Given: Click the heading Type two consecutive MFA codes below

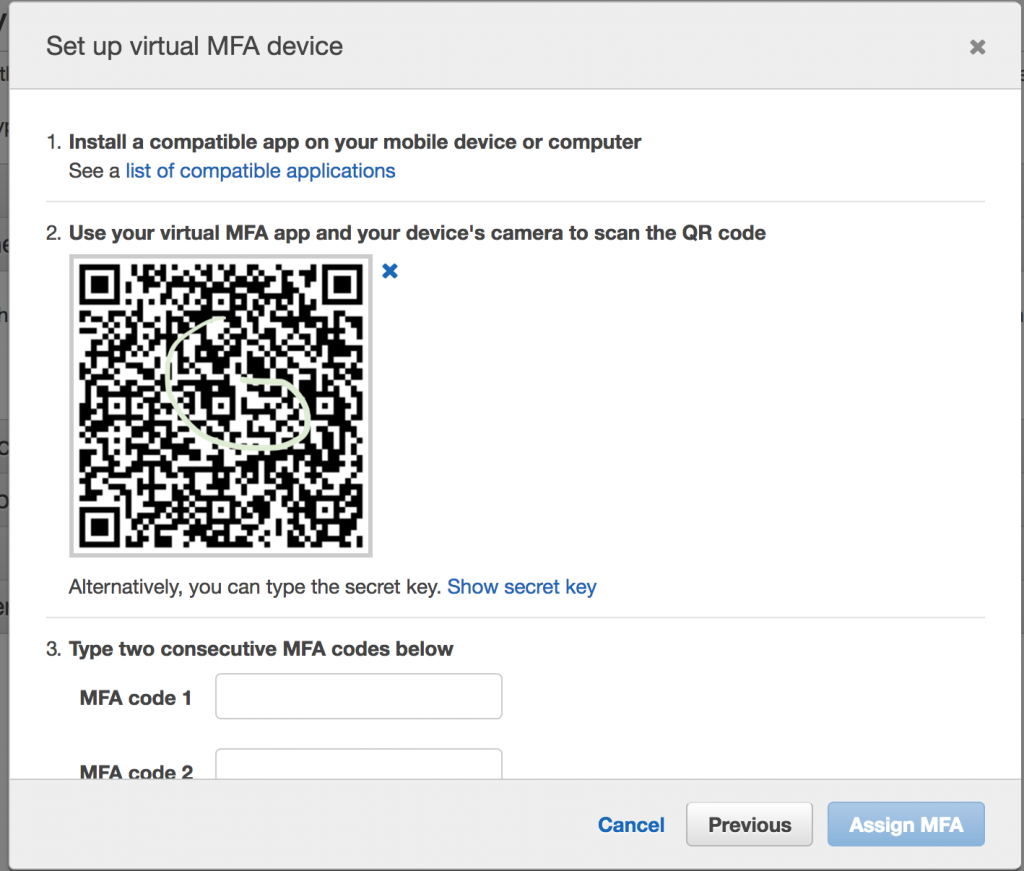Looking at the screenshot, I should point(261,649).
